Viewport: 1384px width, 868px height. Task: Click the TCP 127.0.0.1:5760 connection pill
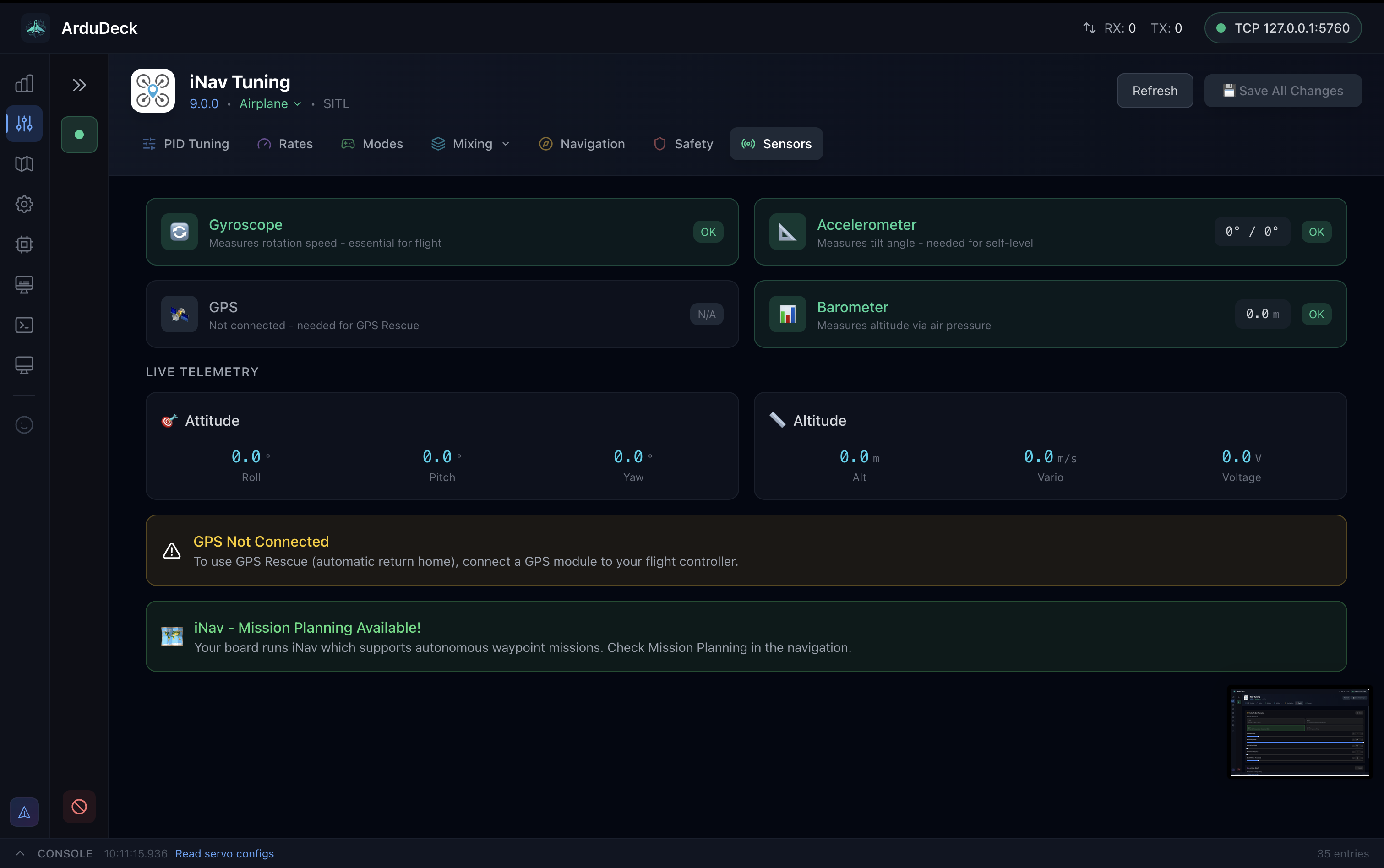[1283, 28]
